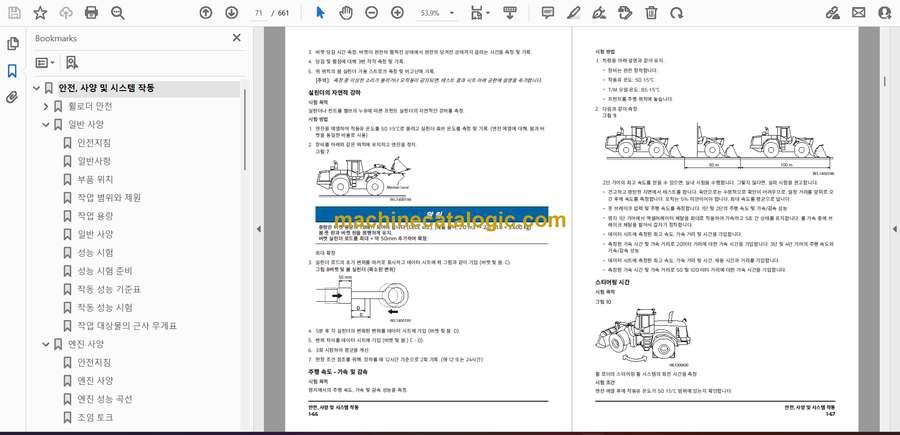This screenshot has height=435, width=900.
Task: Click the 스티어링 시간 heading text
Action: 610,283
